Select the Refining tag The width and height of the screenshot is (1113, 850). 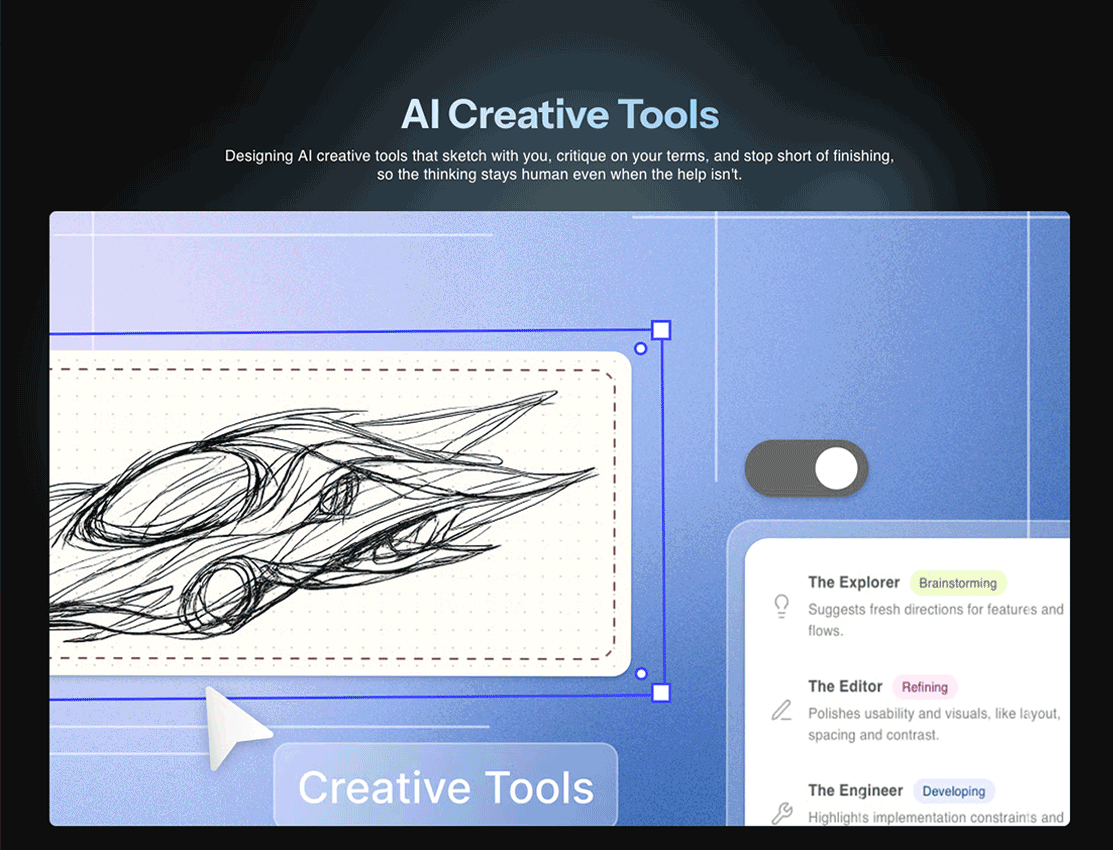pos(924,687)
